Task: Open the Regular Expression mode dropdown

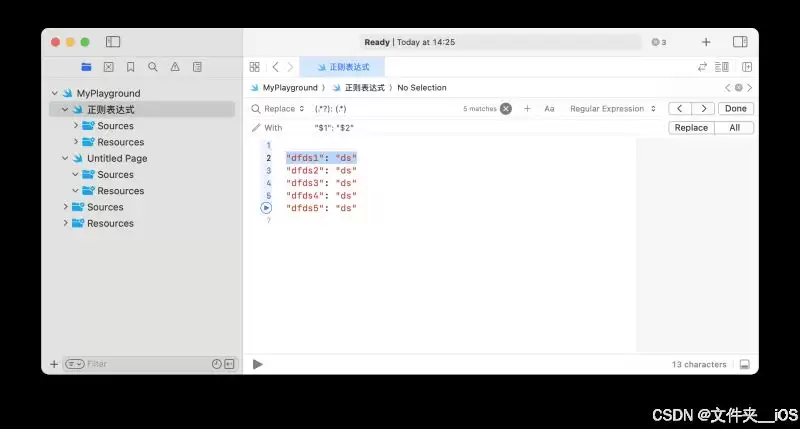Action: tap(613, 109)
